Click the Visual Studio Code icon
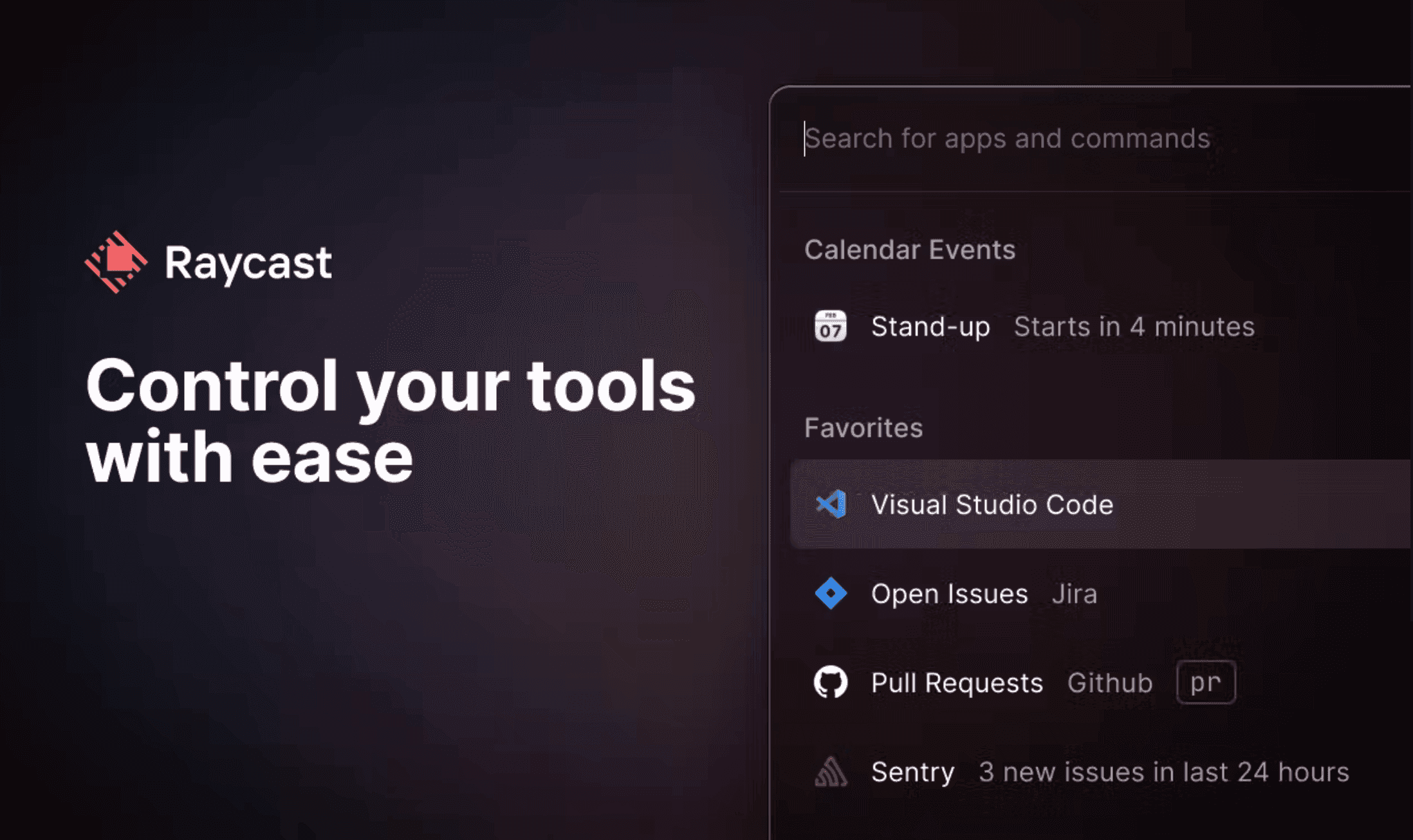Screen dimensions: 1413x840 831,504
